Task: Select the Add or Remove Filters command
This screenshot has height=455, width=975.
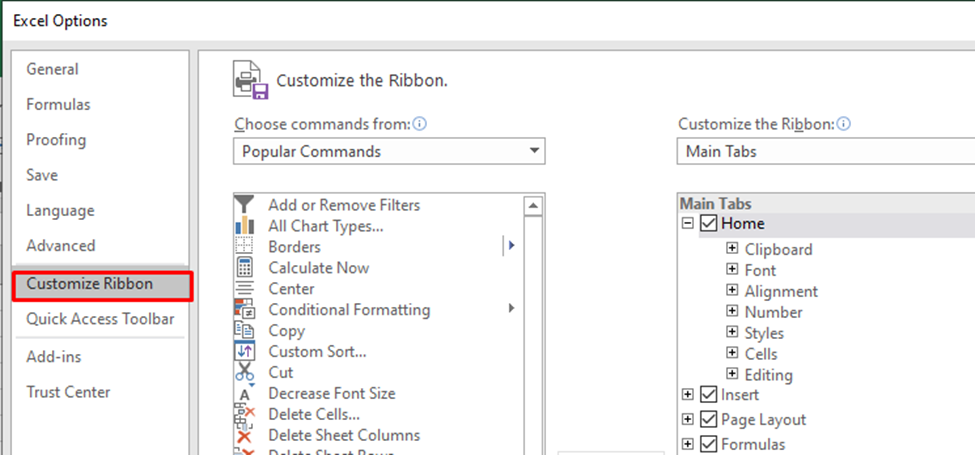Action: tap(344, 205)
